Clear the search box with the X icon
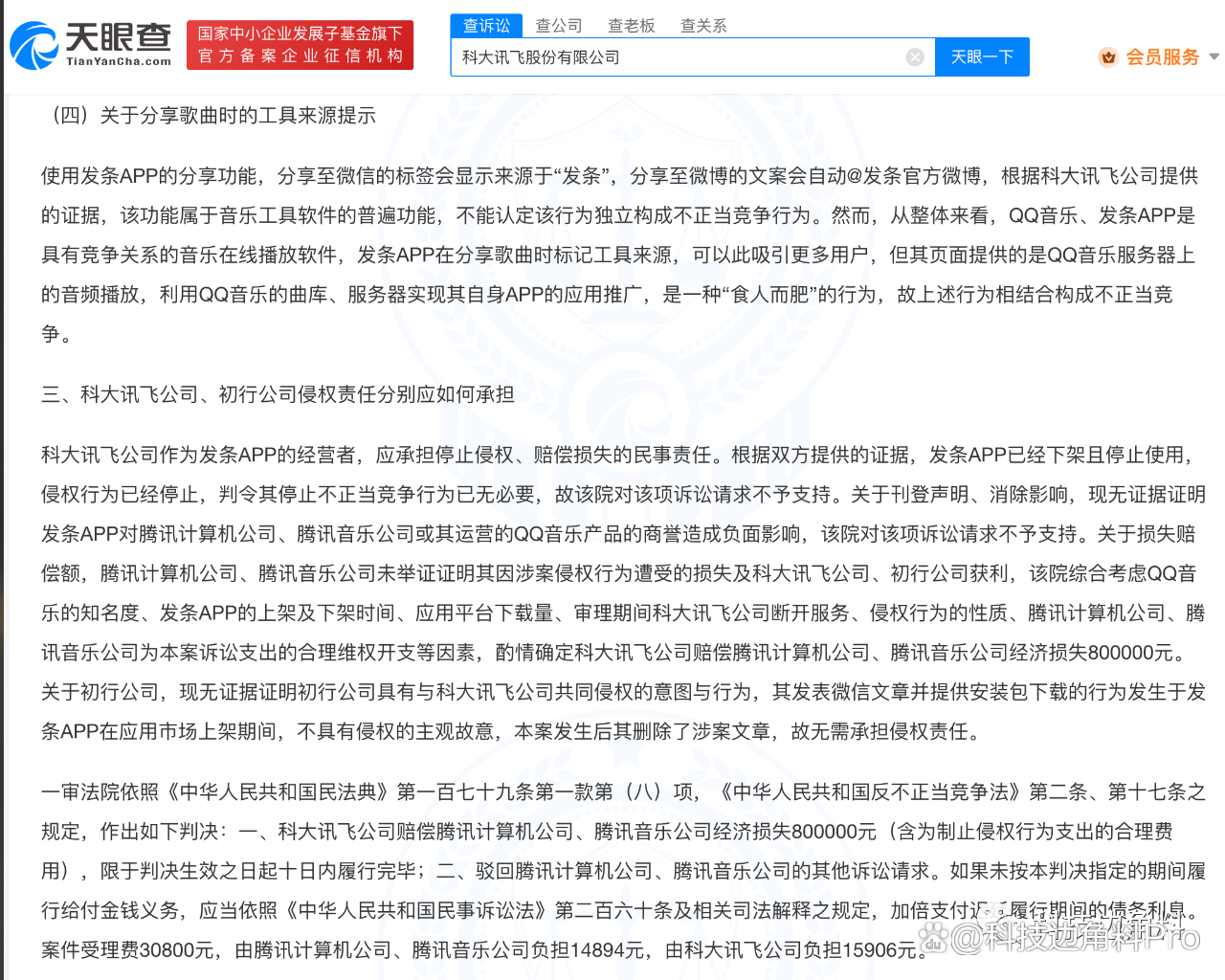1225x980 pixels. coord(915,57)
